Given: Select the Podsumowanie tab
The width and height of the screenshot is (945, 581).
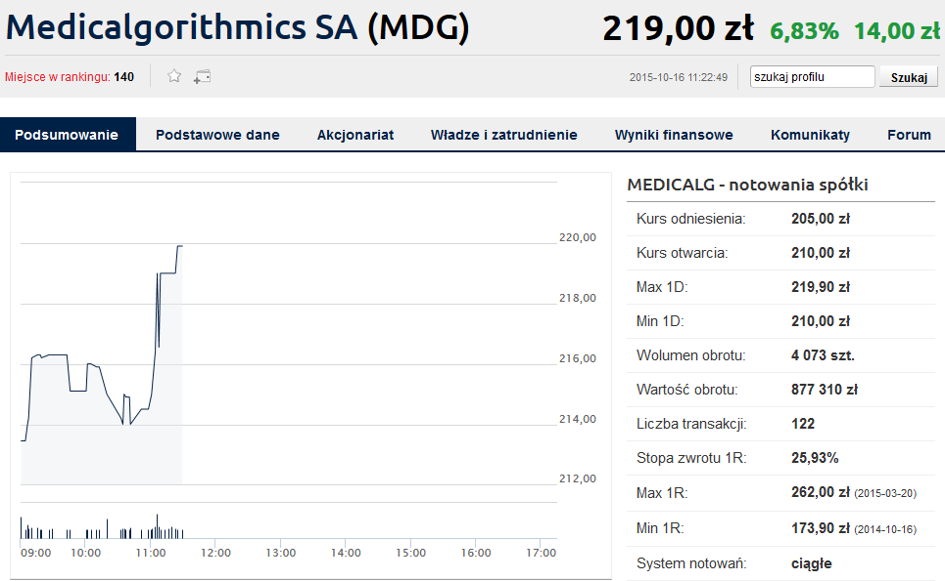Looking at the screenshot, I should [x=67, y=134].
